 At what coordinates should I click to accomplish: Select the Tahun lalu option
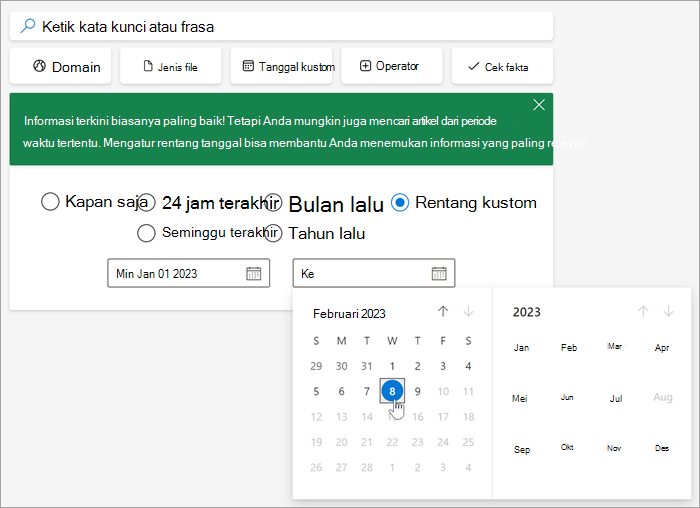pos(273,233)
